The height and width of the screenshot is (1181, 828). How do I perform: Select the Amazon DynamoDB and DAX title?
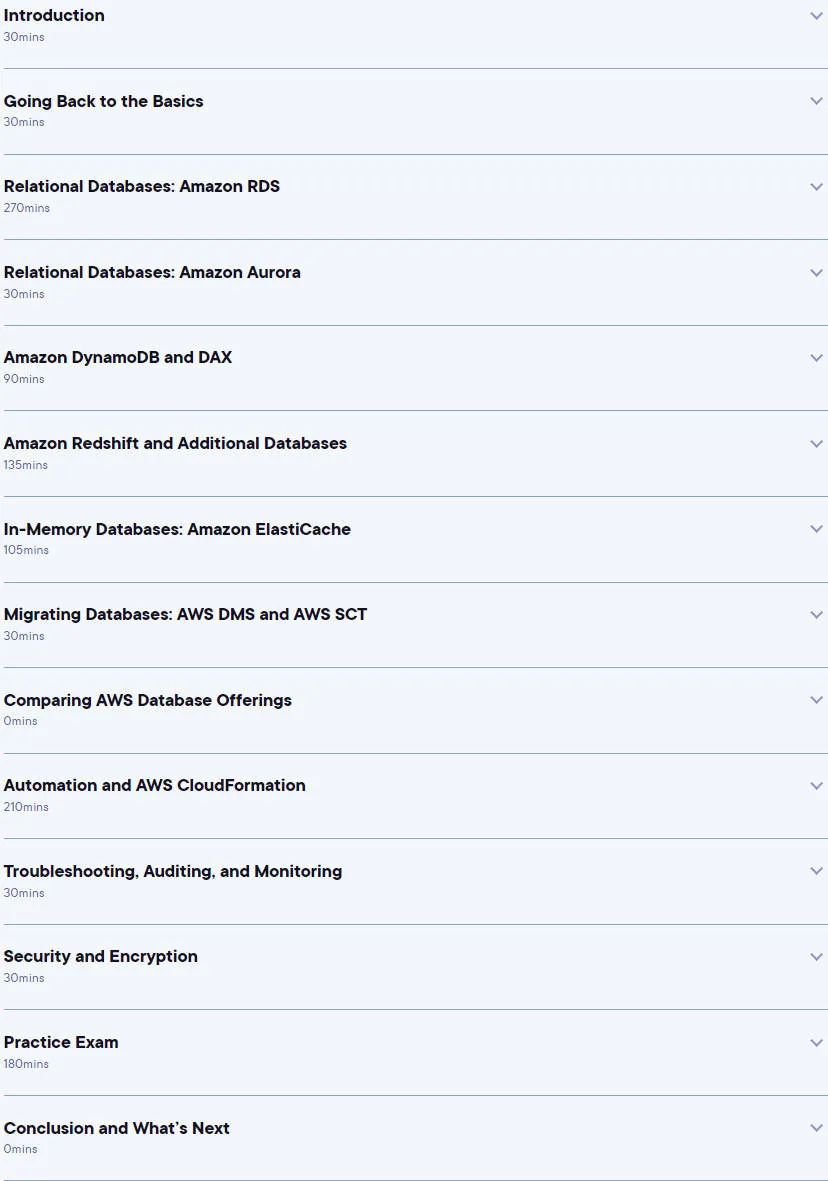click(118, 358)
